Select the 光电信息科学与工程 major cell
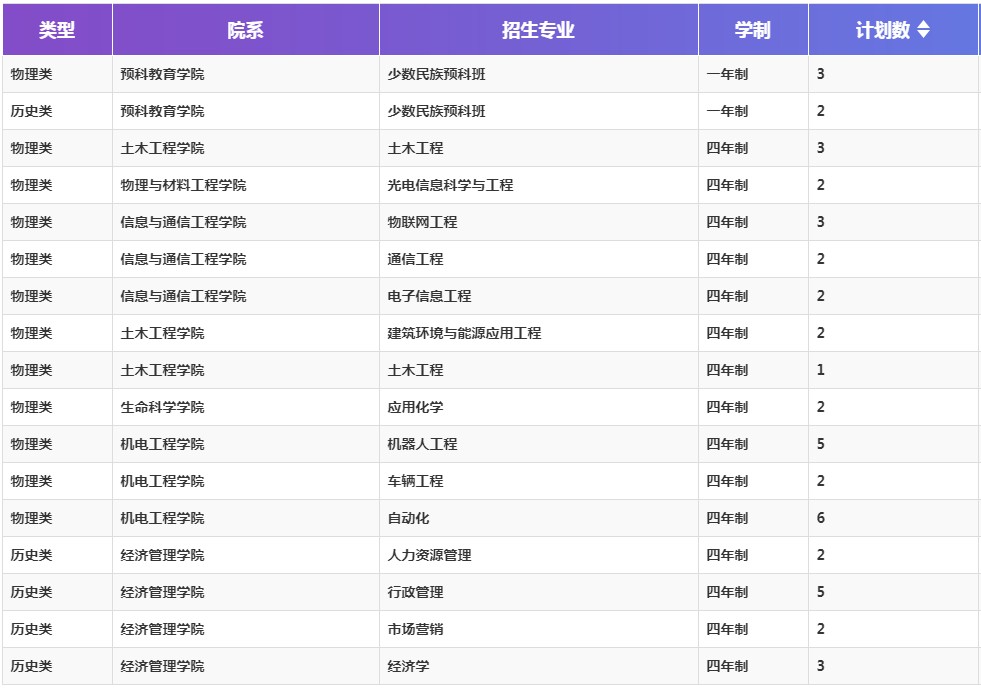Viewport: 981px width, 690px height. [x=450, y=185]
